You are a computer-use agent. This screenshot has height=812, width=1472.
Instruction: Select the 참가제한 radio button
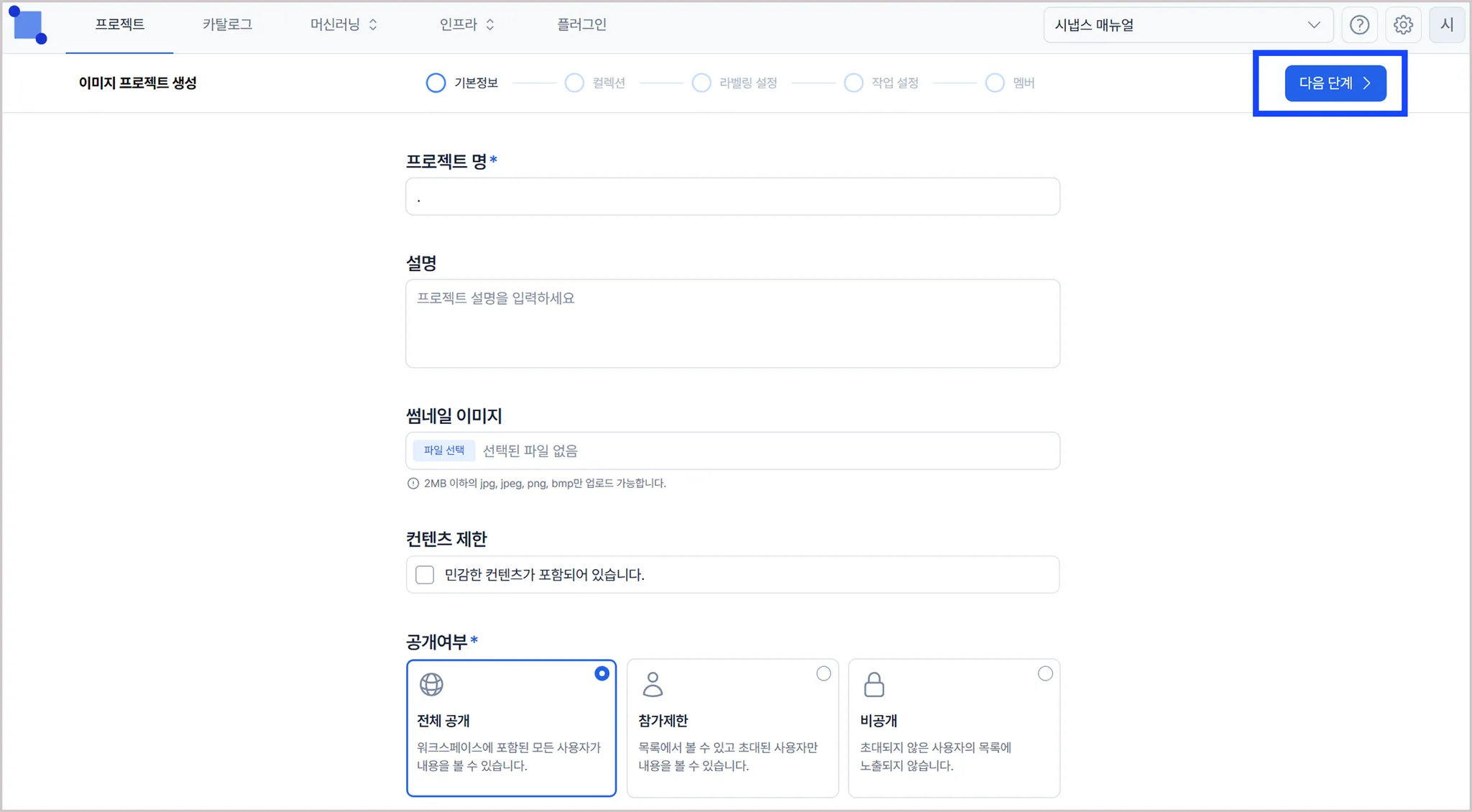tap(824, 673)
